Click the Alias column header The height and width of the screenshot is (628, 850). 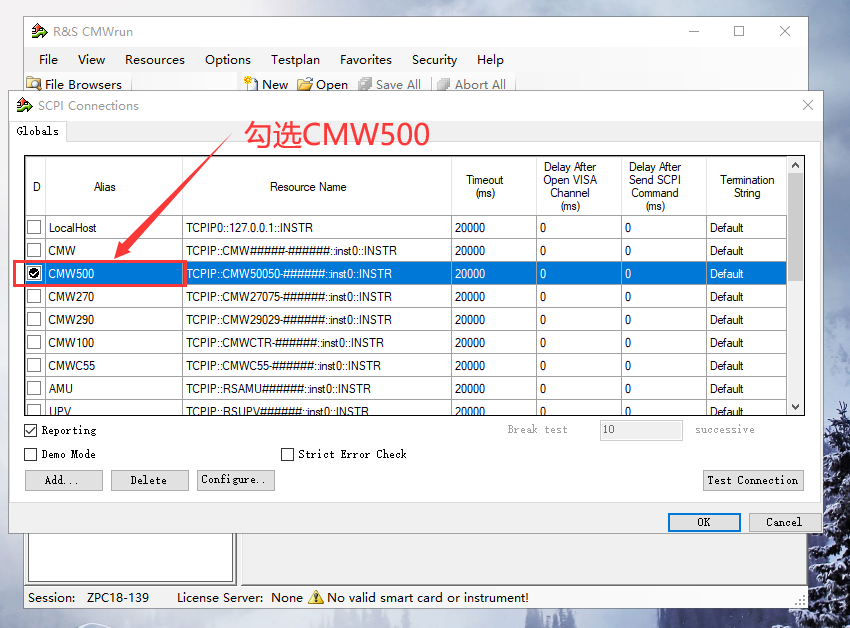coord(114,187)
